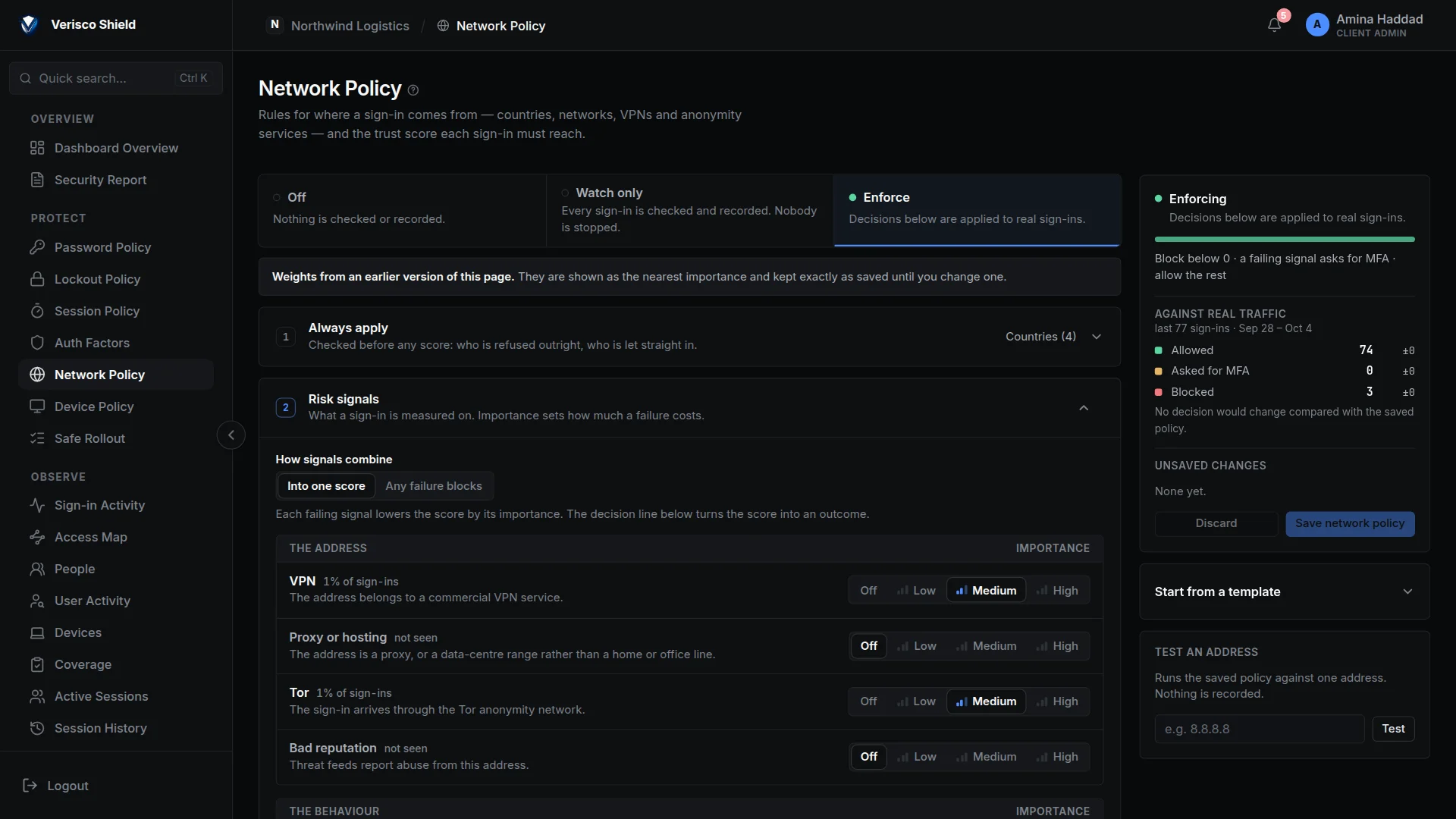Screen dimensions: 1456x819
Task: Click the Session Policy timer icon
Action: [x=37, y=311]
